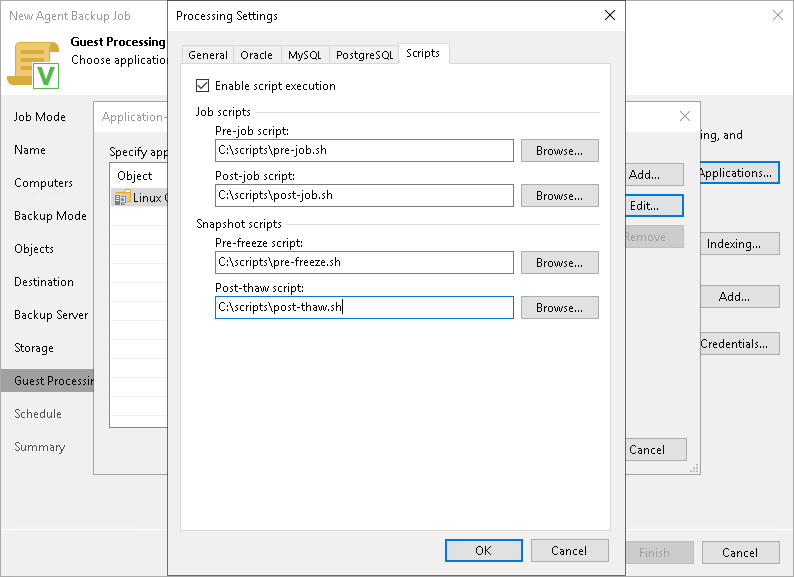Open the Oracle tab
Image resolution: width=794 pixels, height=577 pixels.
click(256, 55)
